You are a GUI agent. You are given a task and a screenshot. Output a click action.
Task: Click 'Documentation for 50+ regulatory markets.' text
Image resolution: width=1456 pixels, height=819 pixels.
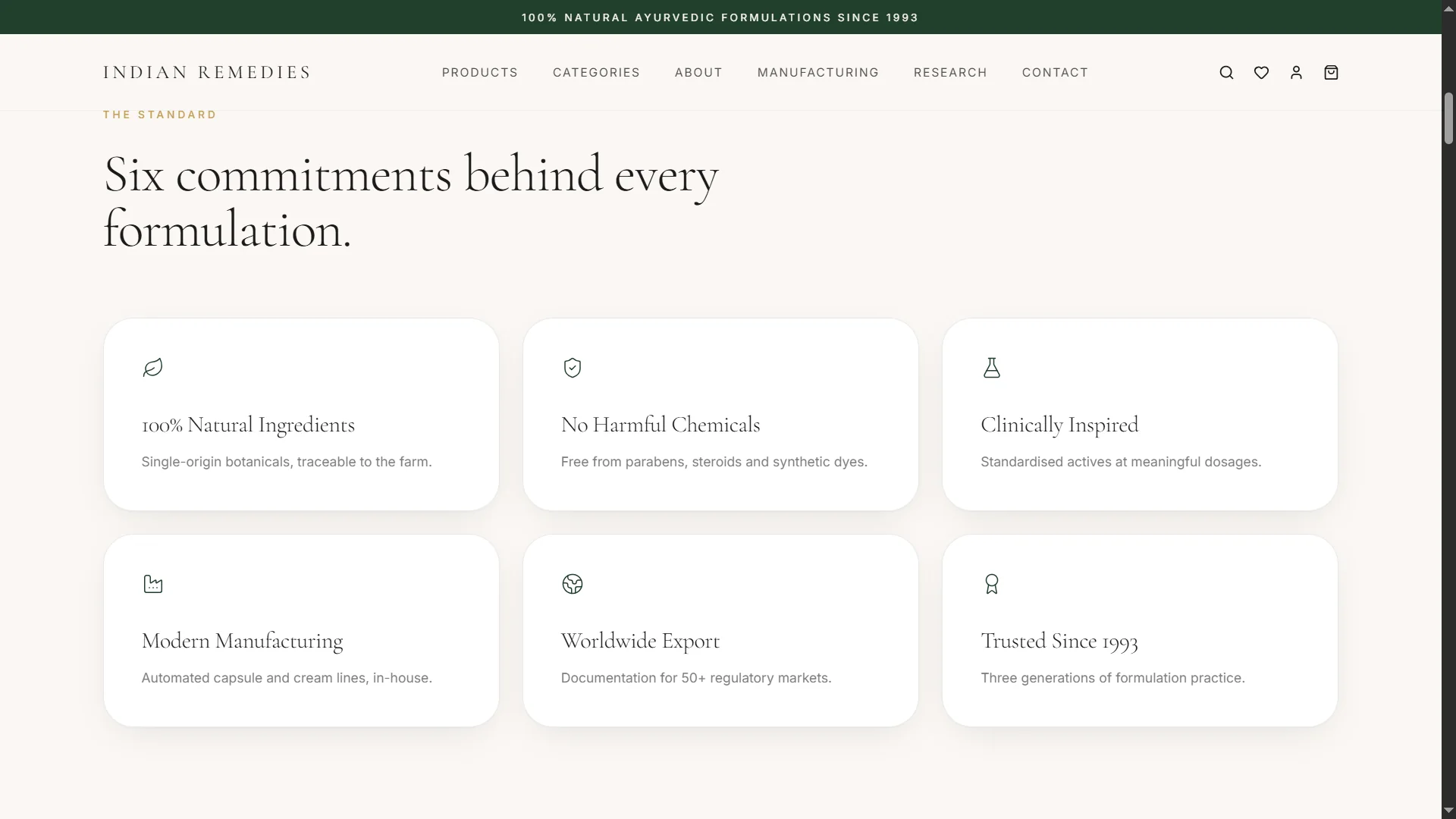(696, 678)
